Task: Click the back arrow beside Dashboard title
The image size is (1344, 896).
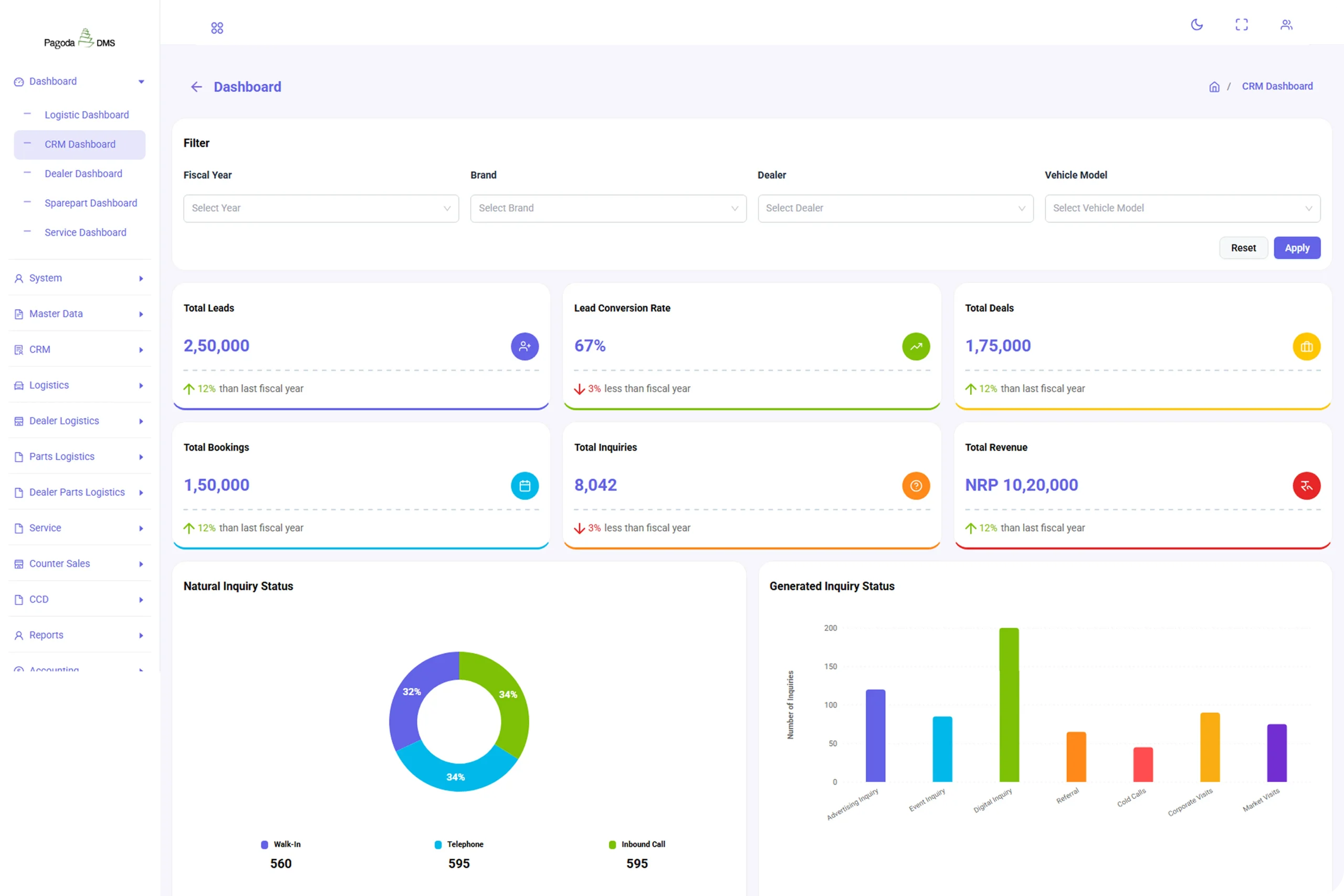Action: click(196, 87)
